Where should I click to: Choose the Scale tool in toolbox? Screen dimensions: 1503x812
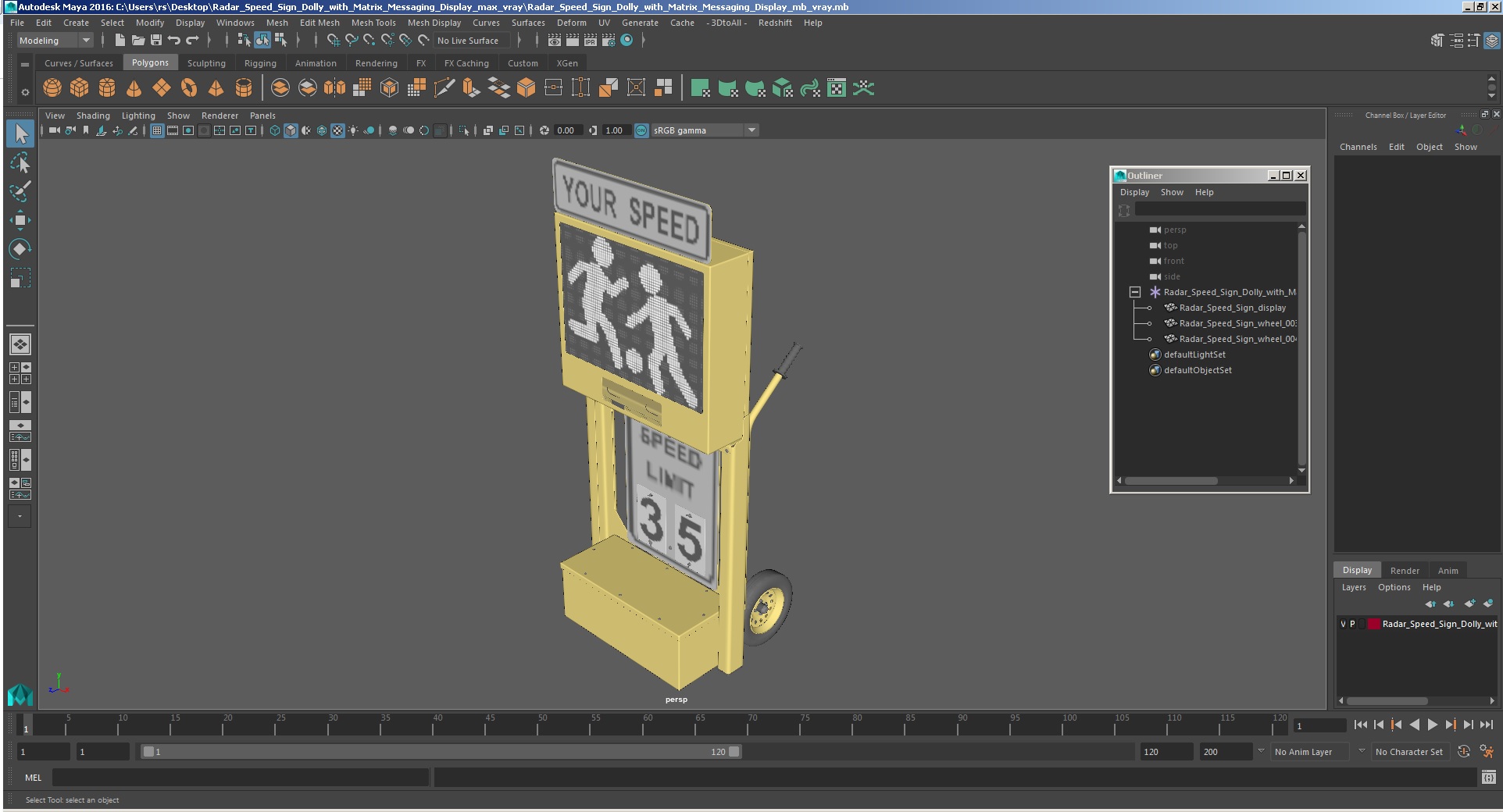[20, 278]
